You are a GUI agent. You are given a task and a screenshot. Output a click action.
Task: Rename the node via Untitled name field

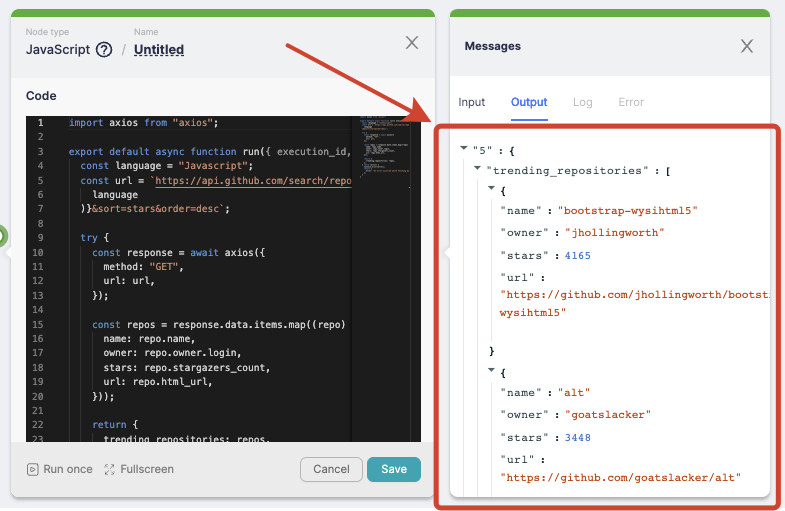point(159,50)
